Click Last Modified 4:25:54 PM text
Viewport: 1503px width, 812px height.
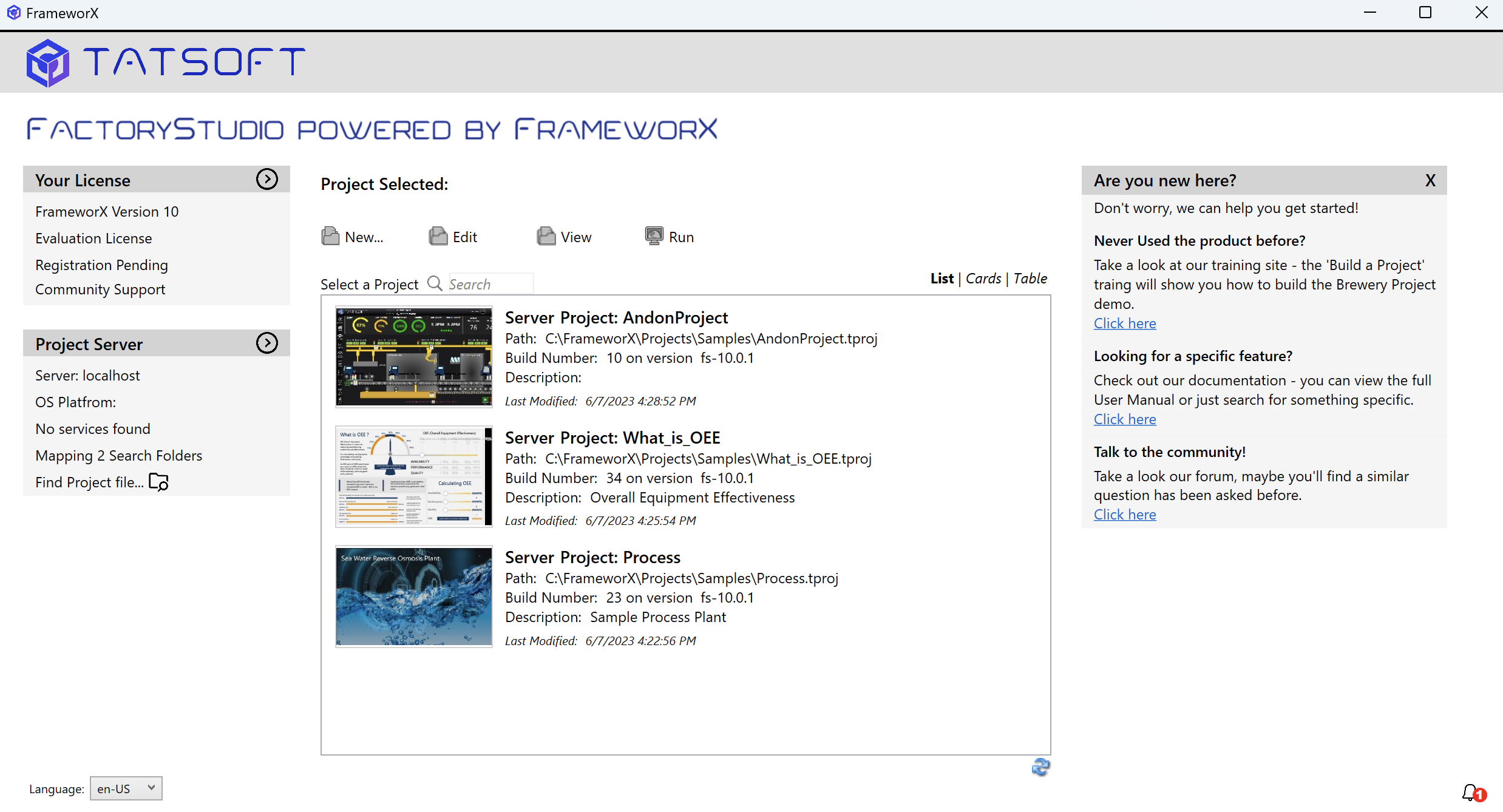click(x=600, y=521)
